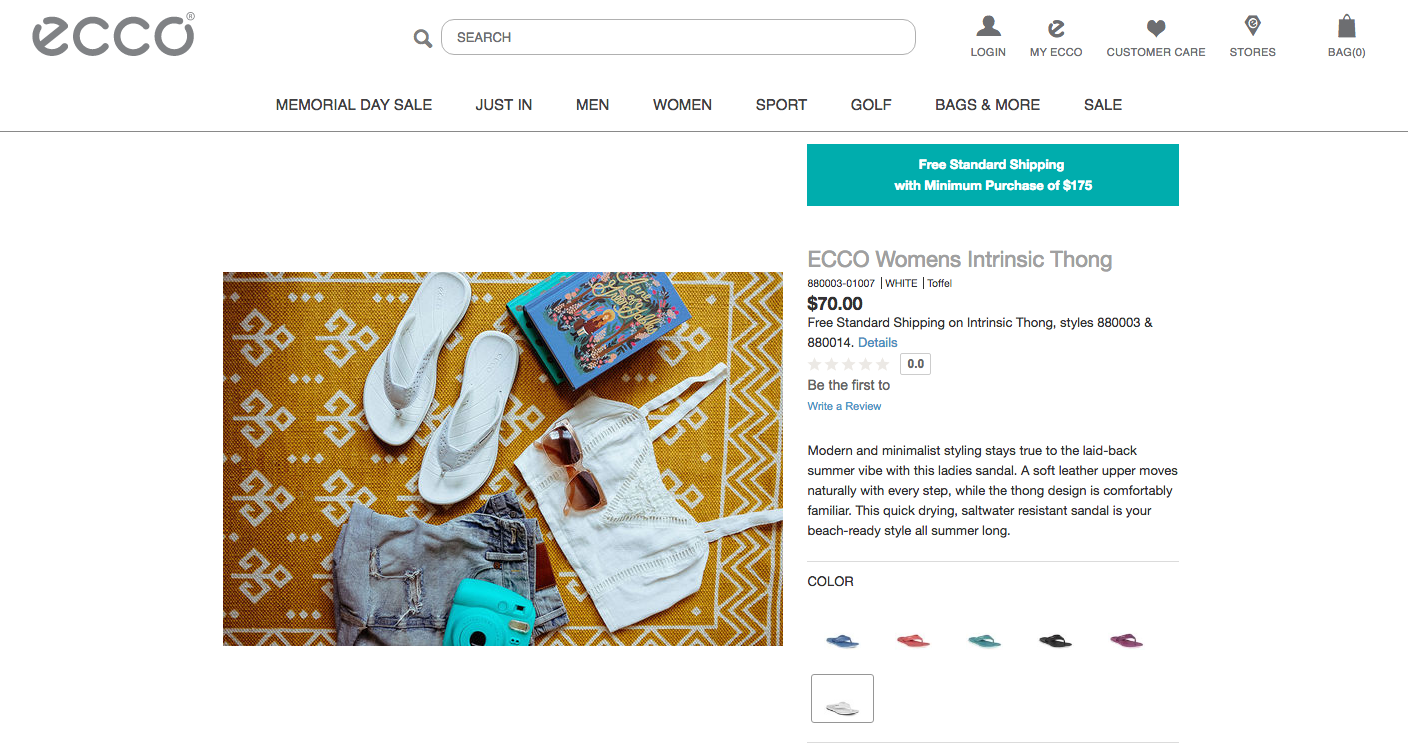Select the red thong color swatch
Viewport: 1408px width, 748px height.
coord(913,641)
